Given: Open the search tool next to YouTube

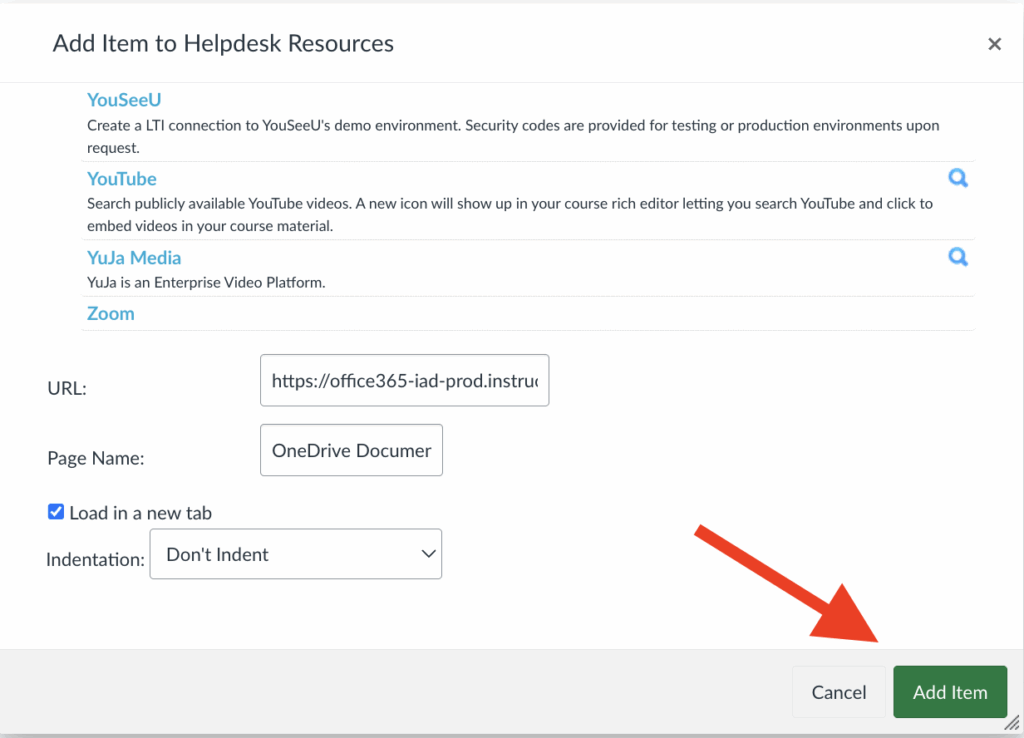Looking at the screenshot, I should click(x=958, y=178).
